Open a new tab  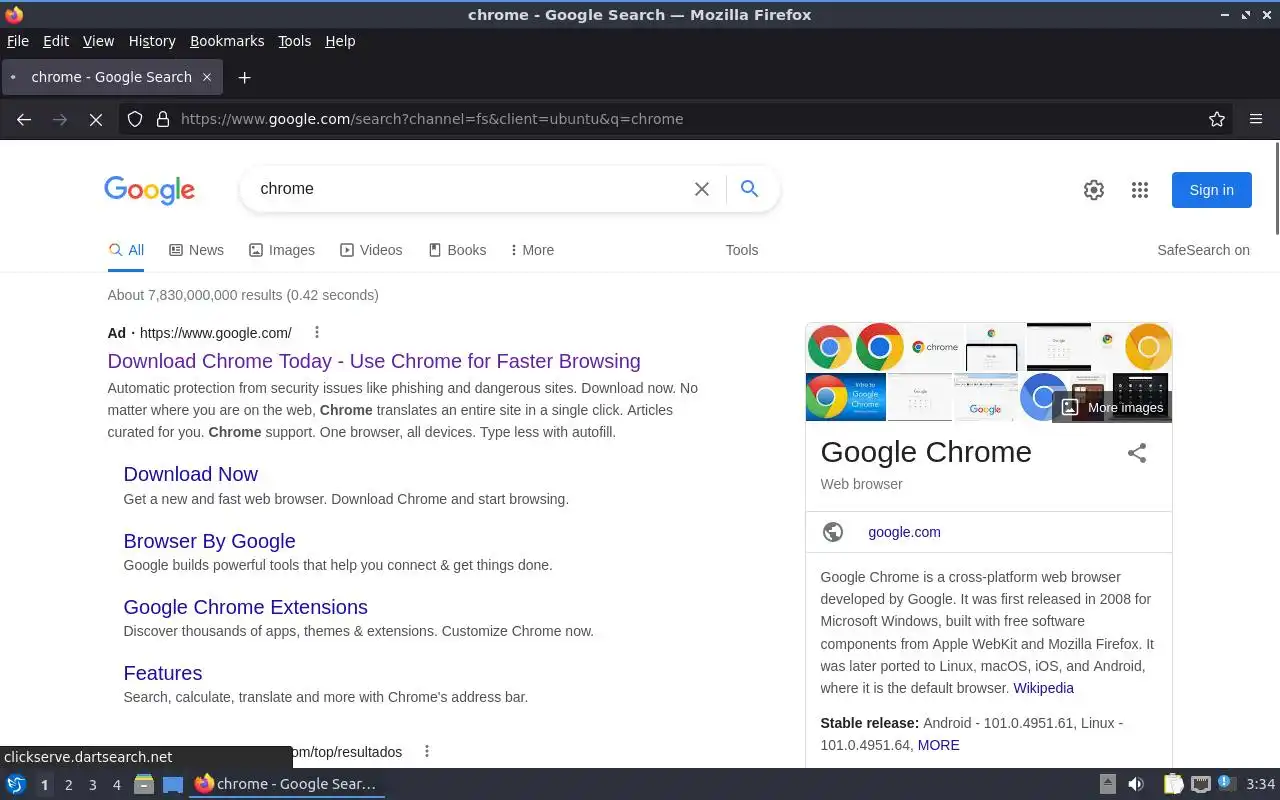pyautogui.click(x=244, y=77)
